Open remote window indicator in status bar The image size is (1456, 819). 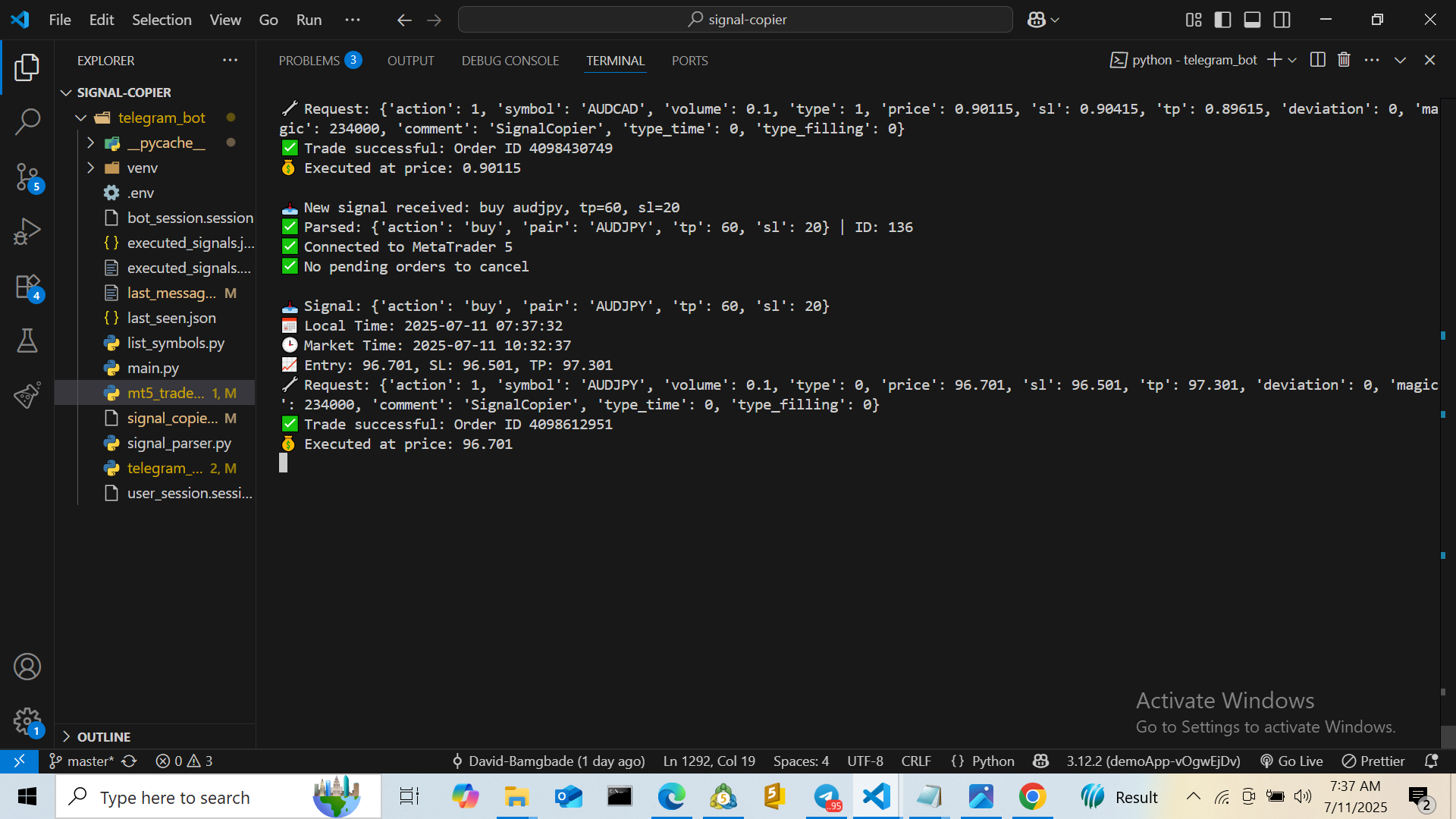tap(19, 761)
